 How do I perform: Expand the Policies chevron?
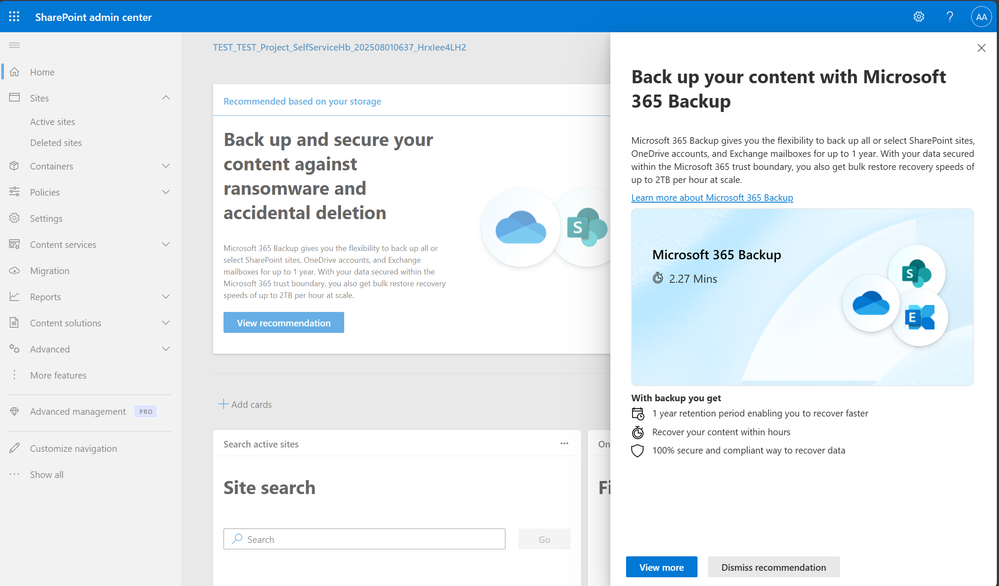(x=166, y=192)
